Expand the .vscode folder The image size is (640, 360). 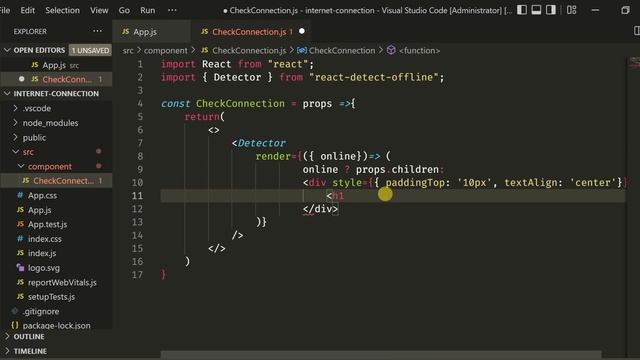pos(37,108)
